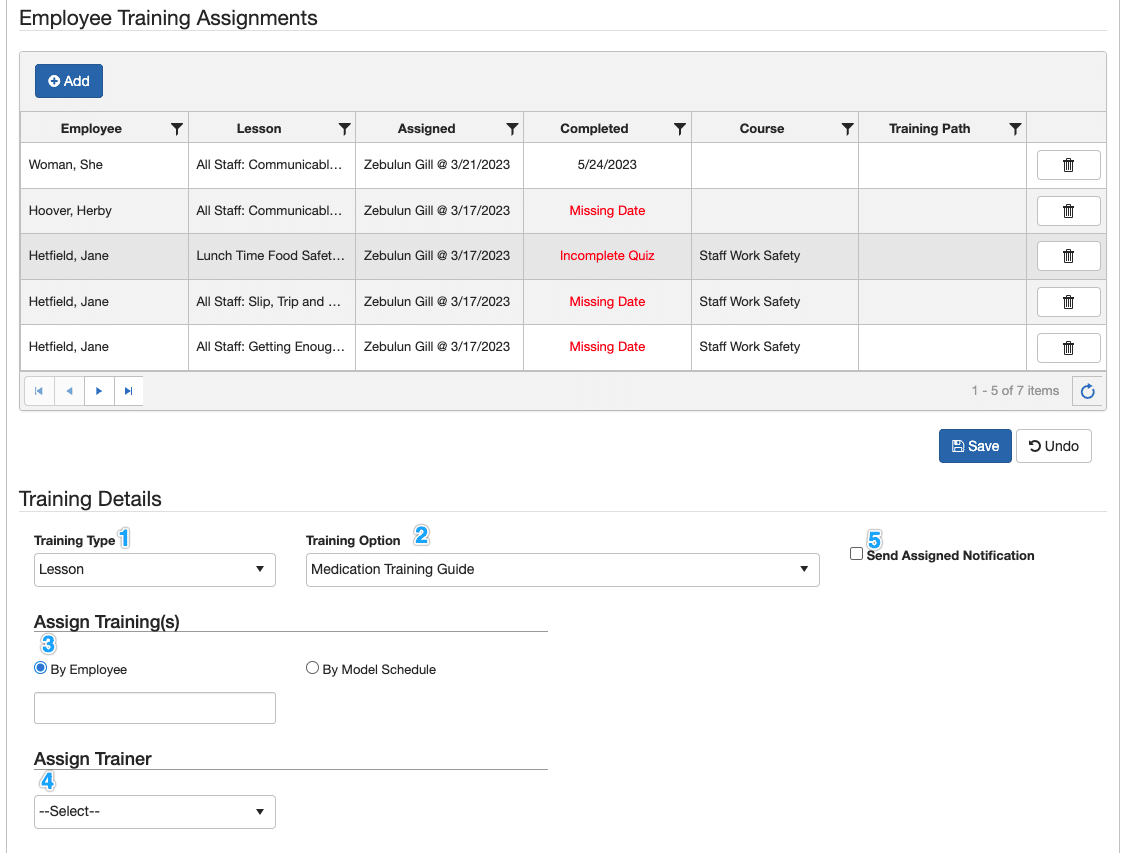Open the Lesson column filter
1127x853 pixels.
344,129
